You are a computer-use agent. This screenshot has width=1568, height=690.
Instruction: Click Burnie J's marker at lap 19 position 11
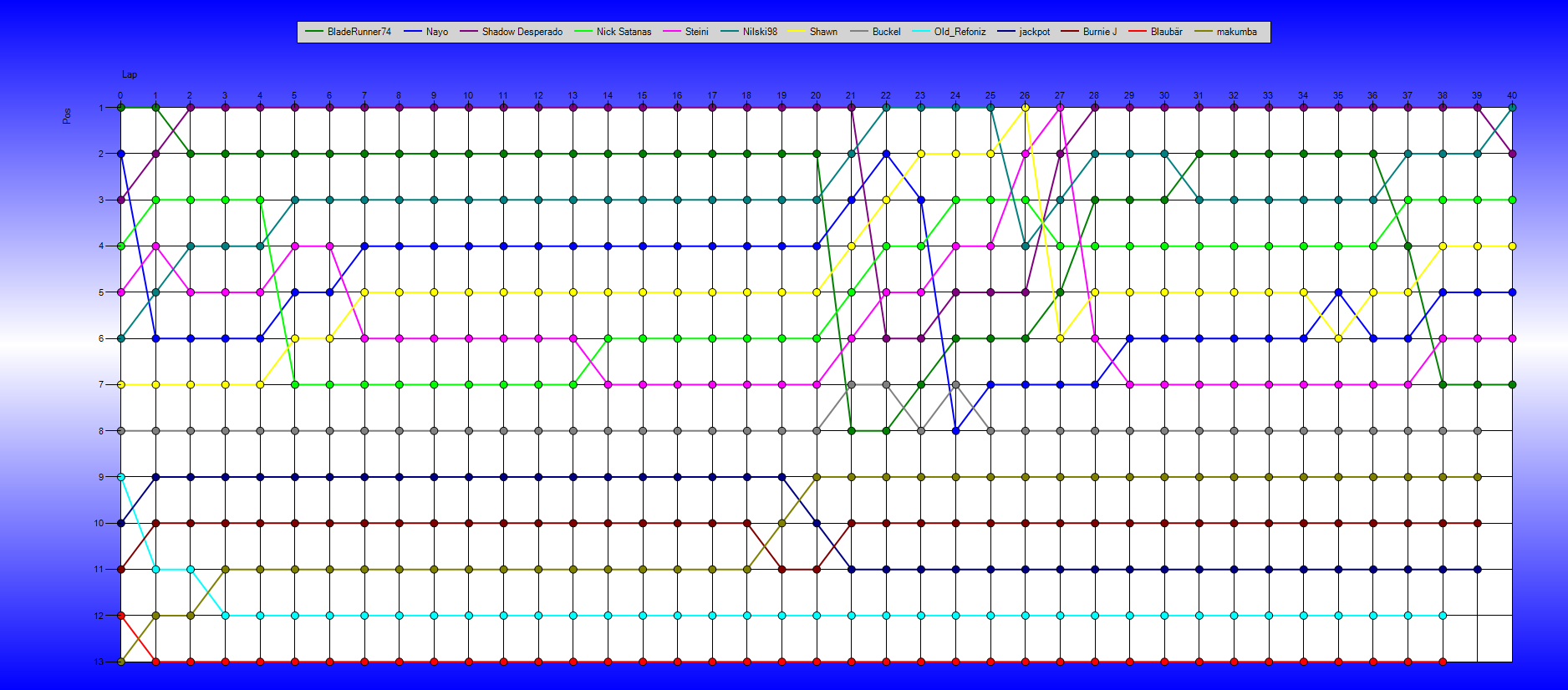click(781, 569)
